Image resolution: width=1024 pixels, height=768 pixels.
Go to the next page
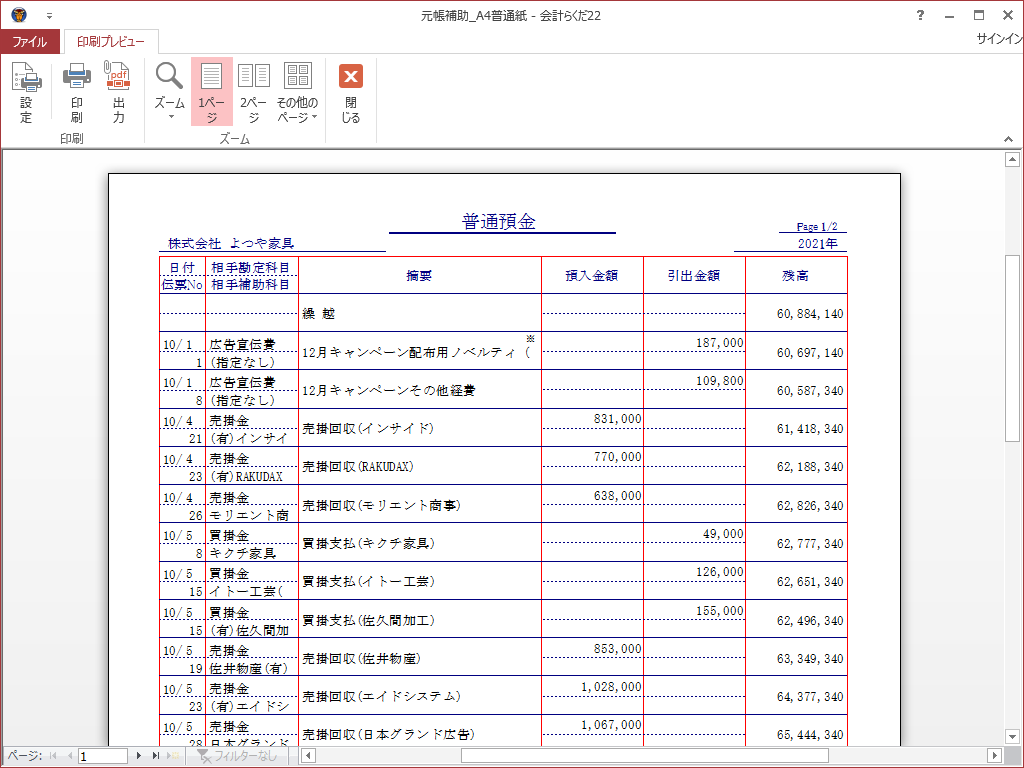click(x=138, y=756)
